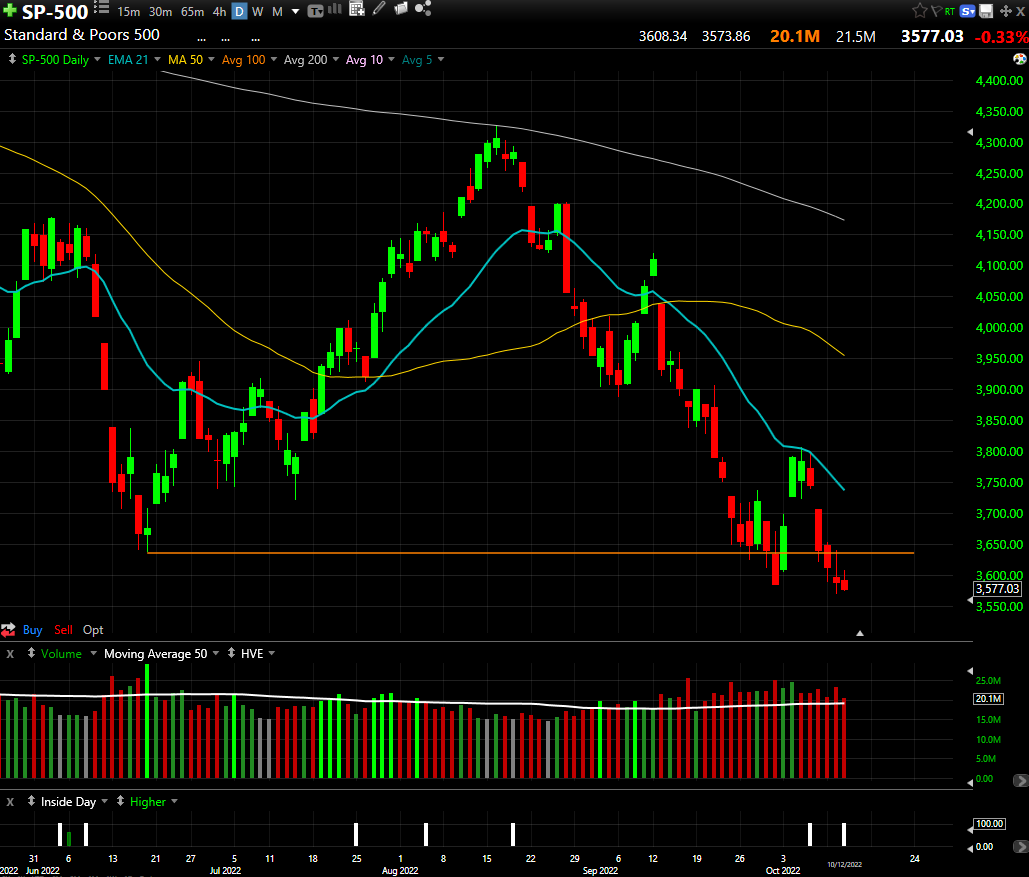Click the up-arrow marker at the price pane's bottom edge
This screenshot has height=877, width=1029.
[860, 633]
